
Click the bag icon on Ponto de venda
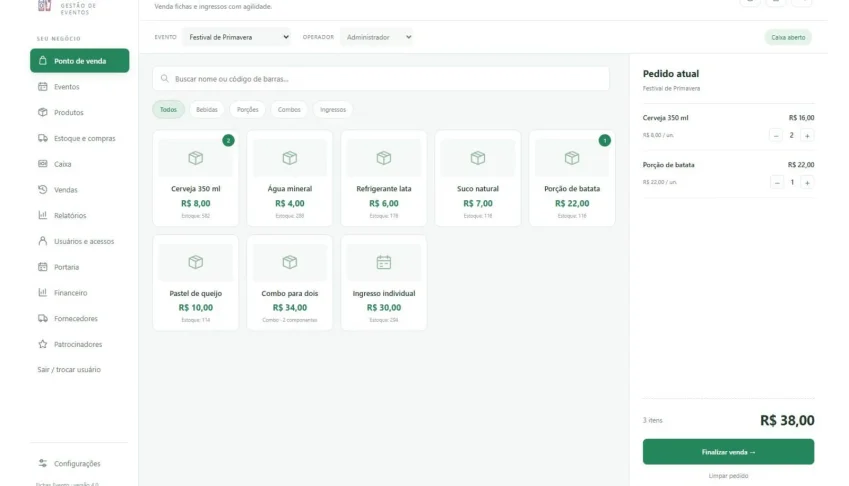[x=43, y=61]
